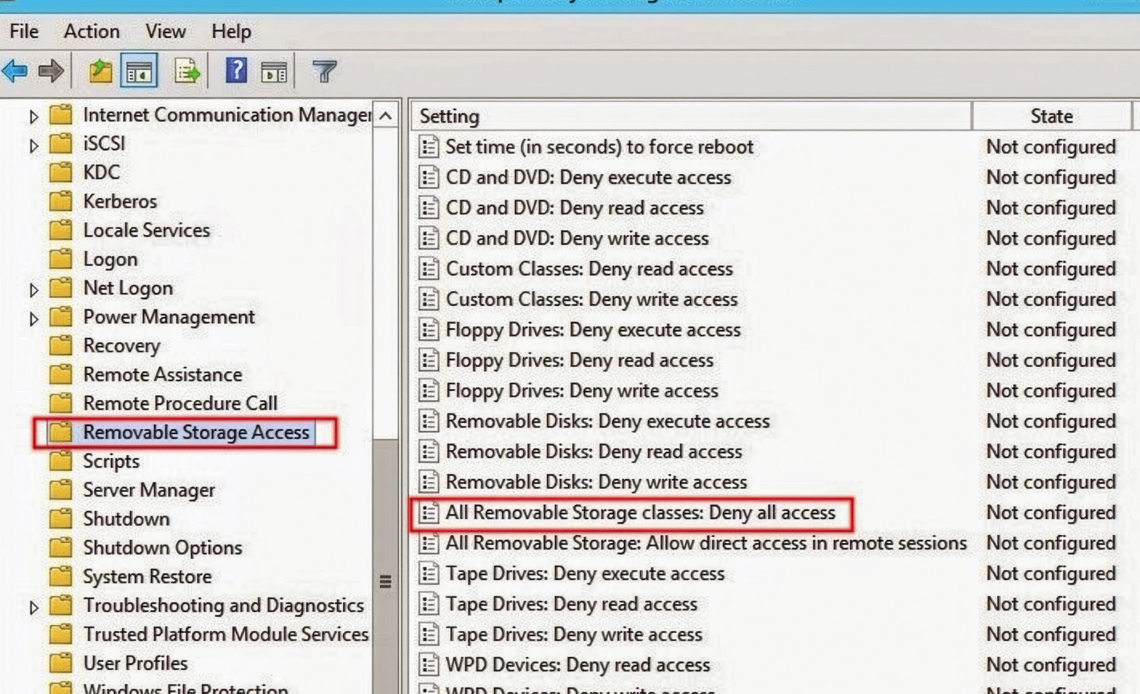Viewport: 1140px width, 694px height.
Task: Select the 'Removable Disks: Deny write access' setting
Action: click(x=596, y=482)
